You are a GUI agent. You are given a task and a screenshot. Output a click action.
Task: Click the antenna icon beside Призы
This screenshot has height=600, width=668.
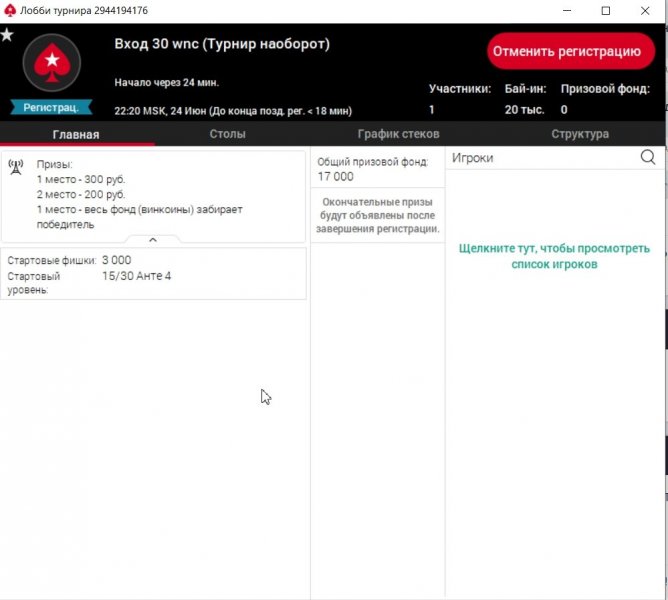point(17,167)
